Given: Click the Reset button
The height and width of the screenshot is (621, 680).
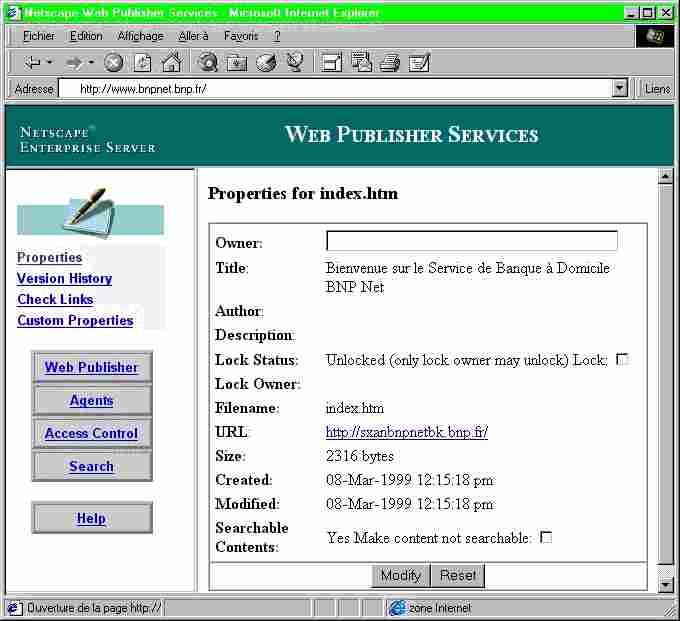Looking at the screenshot, I should [458, 575].
